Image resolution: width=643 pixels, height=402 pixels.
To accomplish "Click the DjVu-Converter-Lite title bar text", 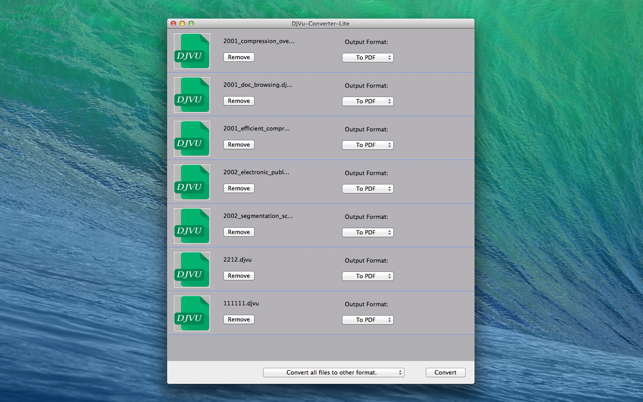I will click(x=320, y=24).
